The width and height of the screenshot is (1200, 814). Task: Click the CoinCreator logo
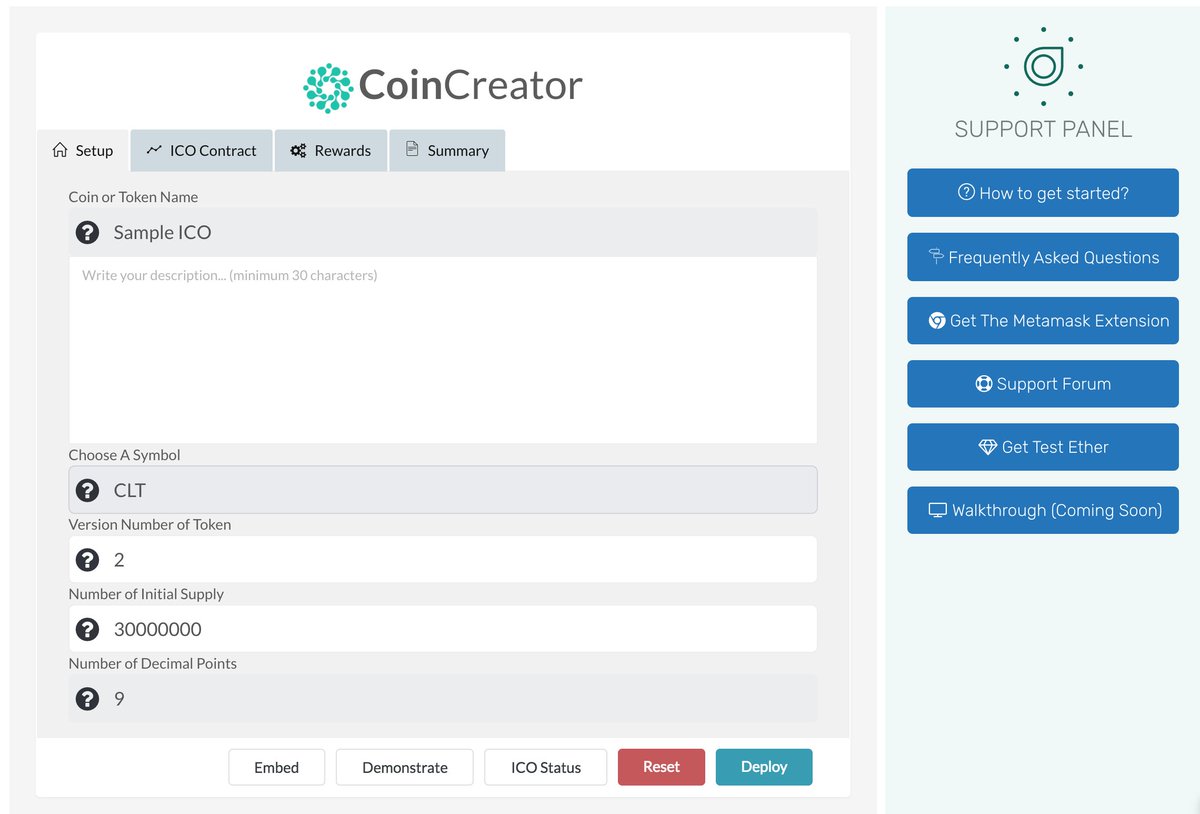[443, 87]
